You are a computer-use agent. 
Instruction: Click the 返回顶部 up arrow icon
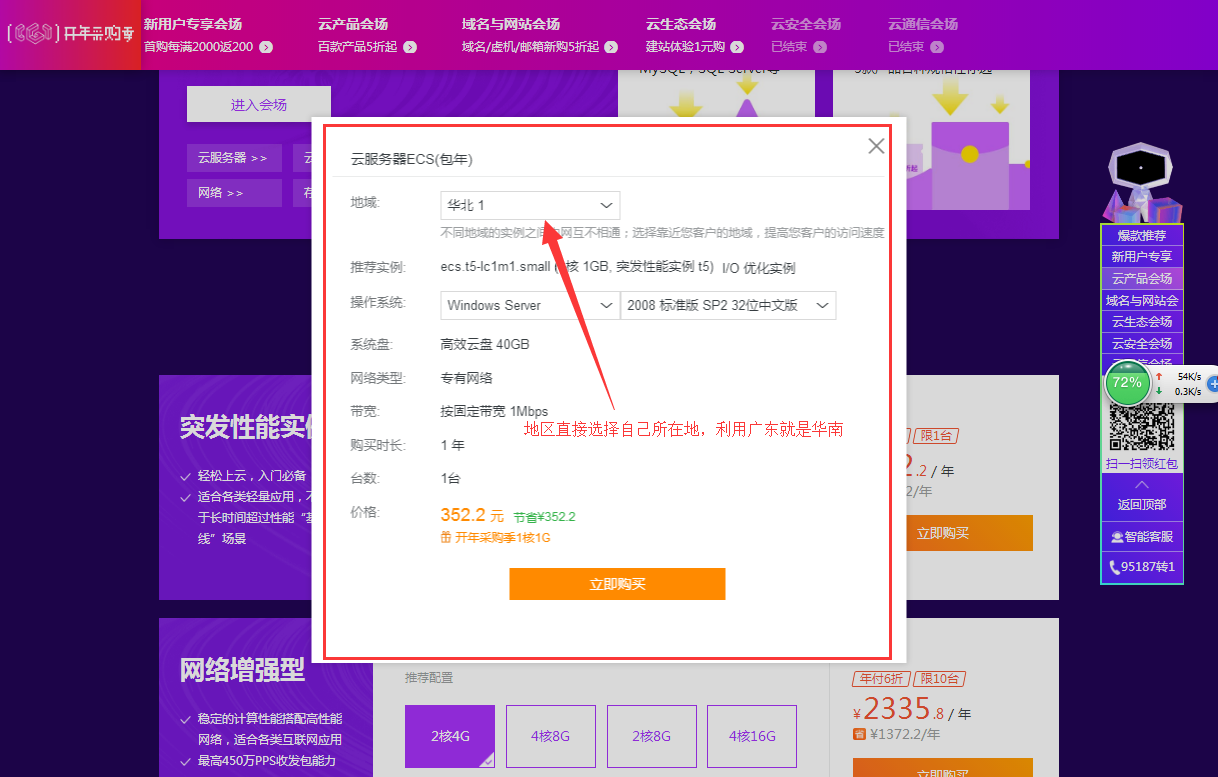[1142, 484]
